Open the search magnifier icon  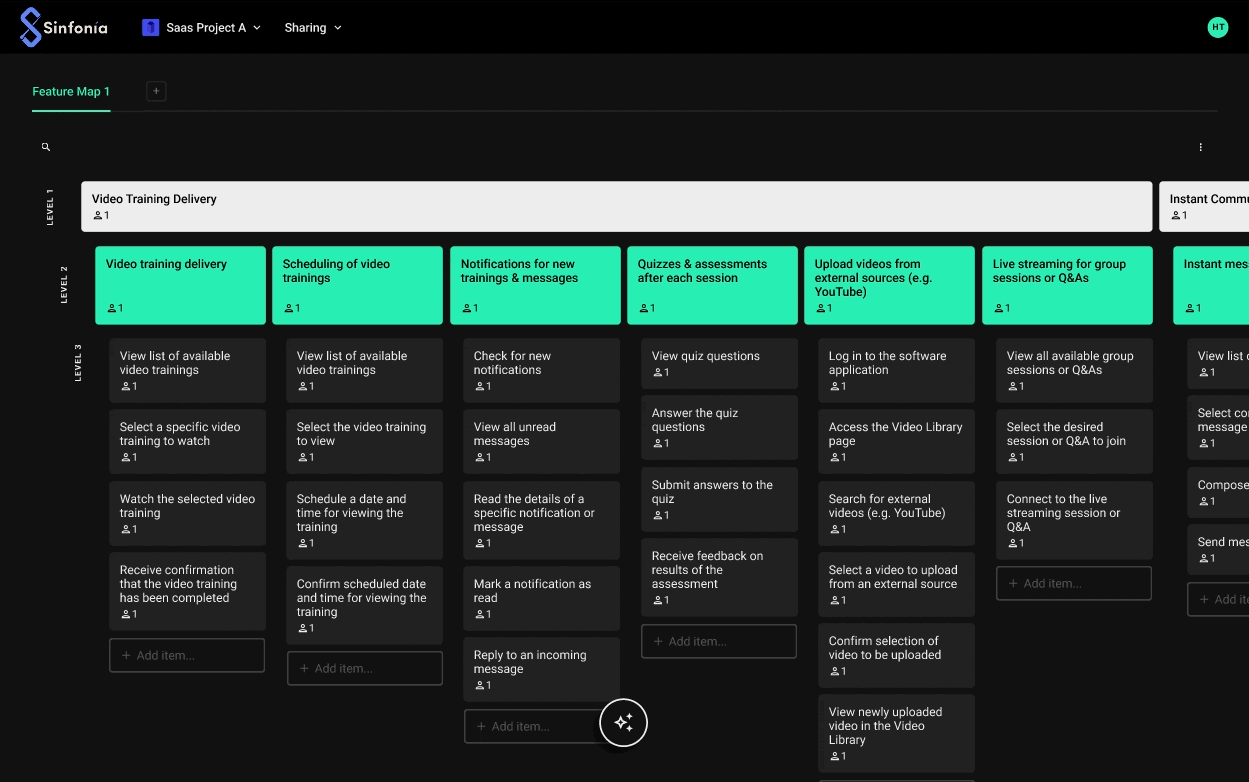pyautogui.click(x=46, y=147)
